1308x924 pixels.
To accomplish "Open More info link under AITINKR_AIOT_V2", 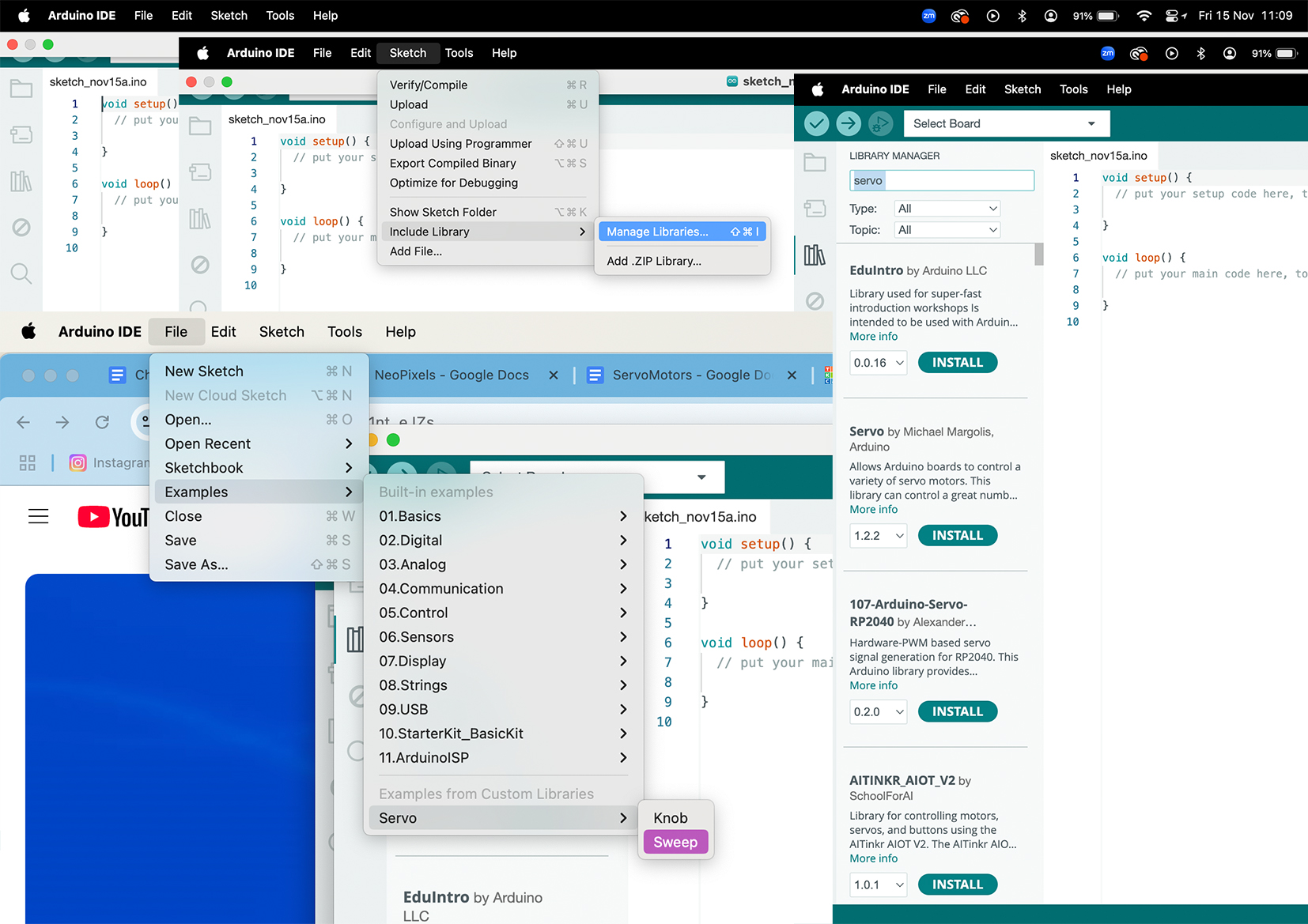I will click(874, 859).
